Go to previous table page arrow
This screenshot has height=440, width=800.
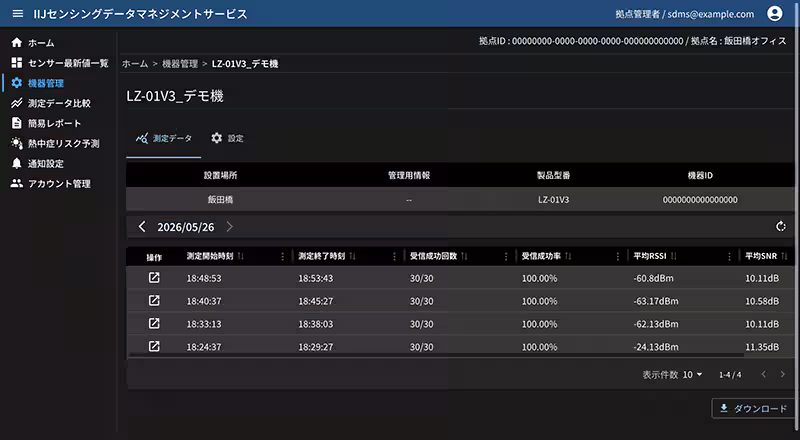[x=763, y=375]
